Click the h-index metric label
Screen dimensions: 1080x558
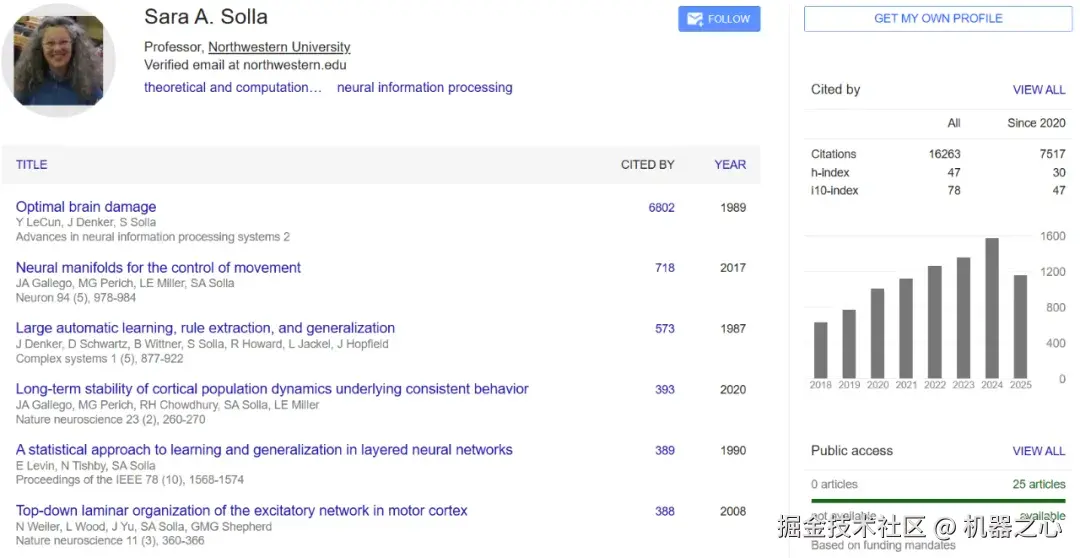tap(830, 172)
